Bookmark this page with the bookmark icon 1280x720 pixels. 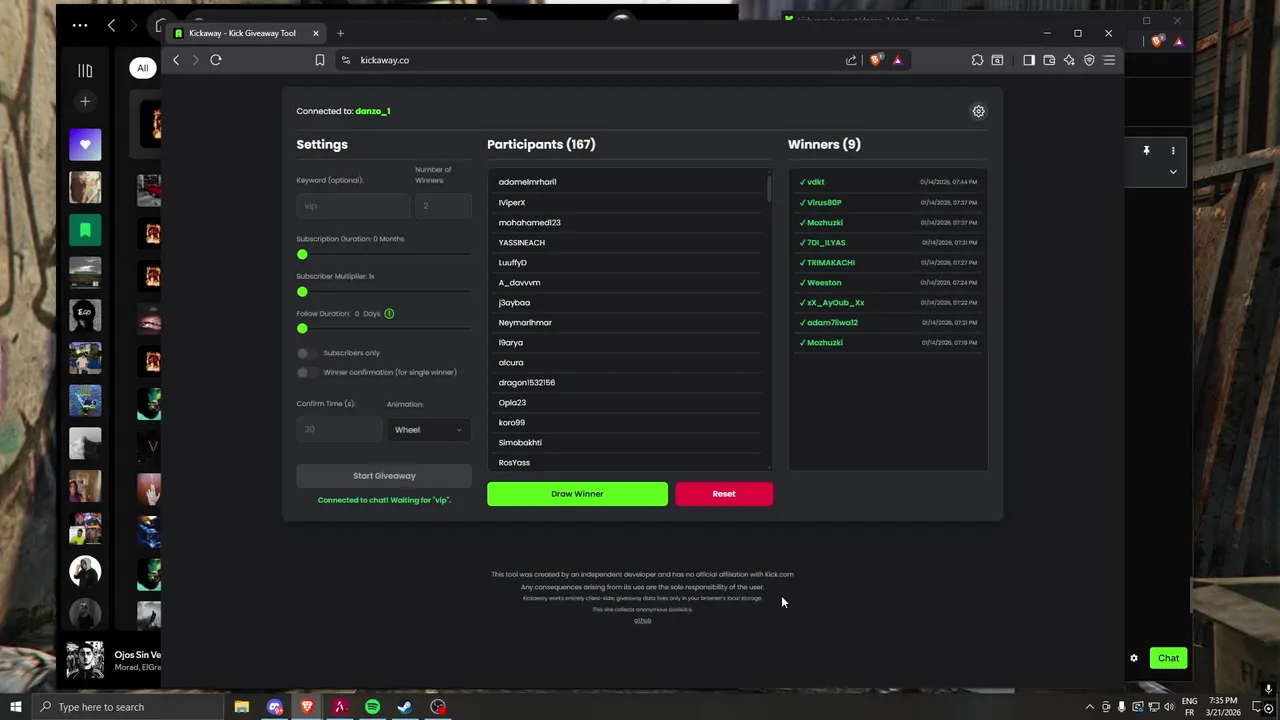coord(320,60)
